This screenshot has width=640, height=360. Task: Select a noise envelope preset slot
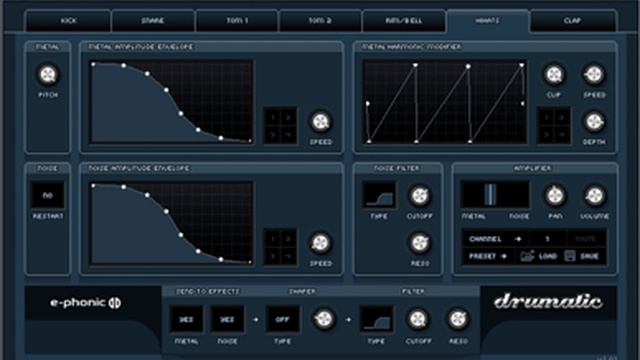280,247
